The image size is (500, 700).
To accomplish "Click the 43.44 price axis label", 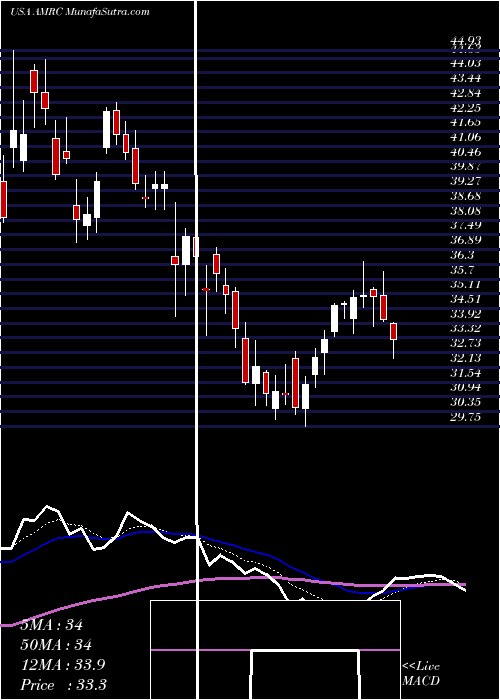I will click(x=465, y=78).
